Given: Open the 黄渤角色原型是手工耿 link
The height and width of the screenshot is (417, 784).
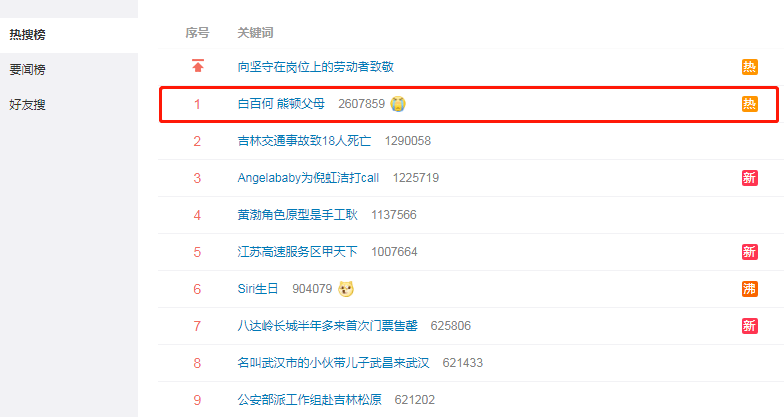Looking at the screenshot, I should [298, 215].
